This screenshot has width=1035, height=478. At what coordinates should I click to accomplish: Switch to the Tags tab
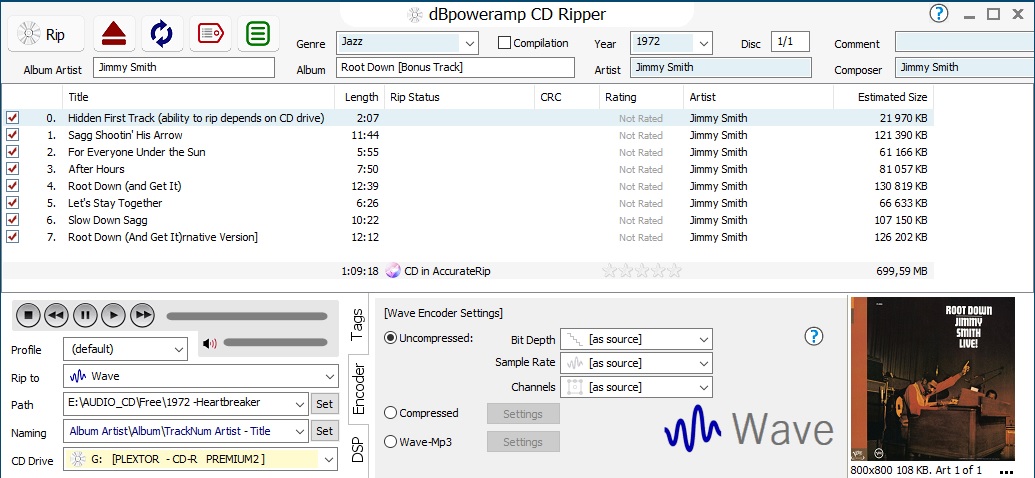pos(358,324)
